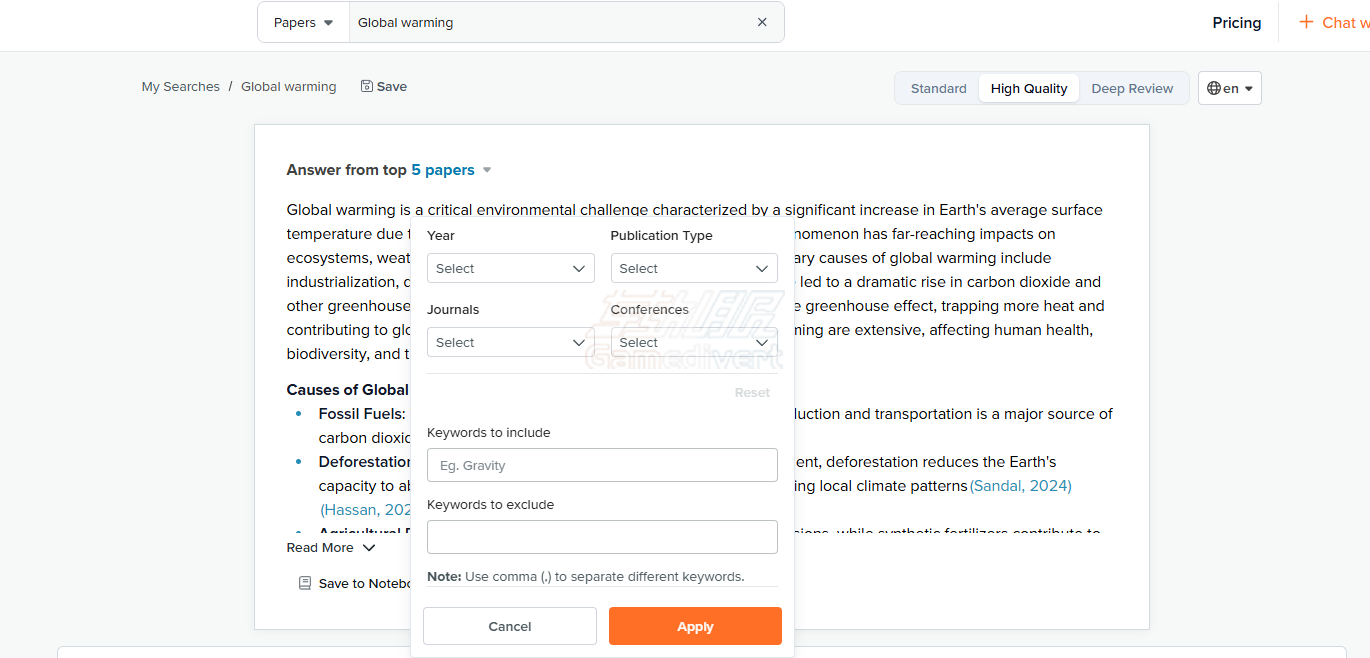Click the Apply filters button
1370x658 pixels.
[x=695, y=626]
